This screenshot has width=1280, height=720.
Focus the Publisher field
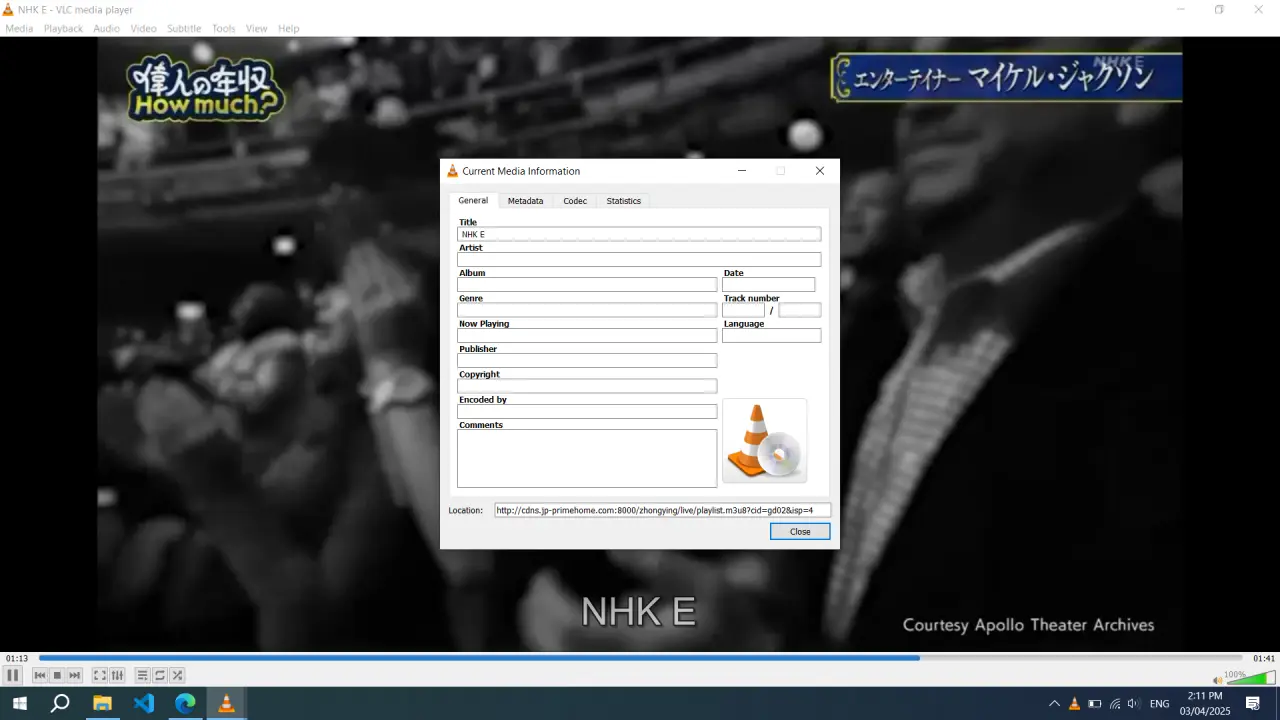(x=587, y=361)
